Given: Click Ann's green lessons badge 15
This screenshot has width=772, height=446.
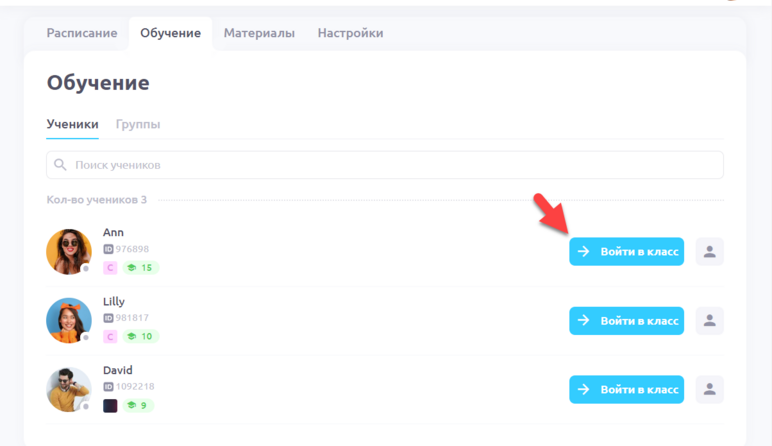Looking at the screenshot, I should 140,268.
